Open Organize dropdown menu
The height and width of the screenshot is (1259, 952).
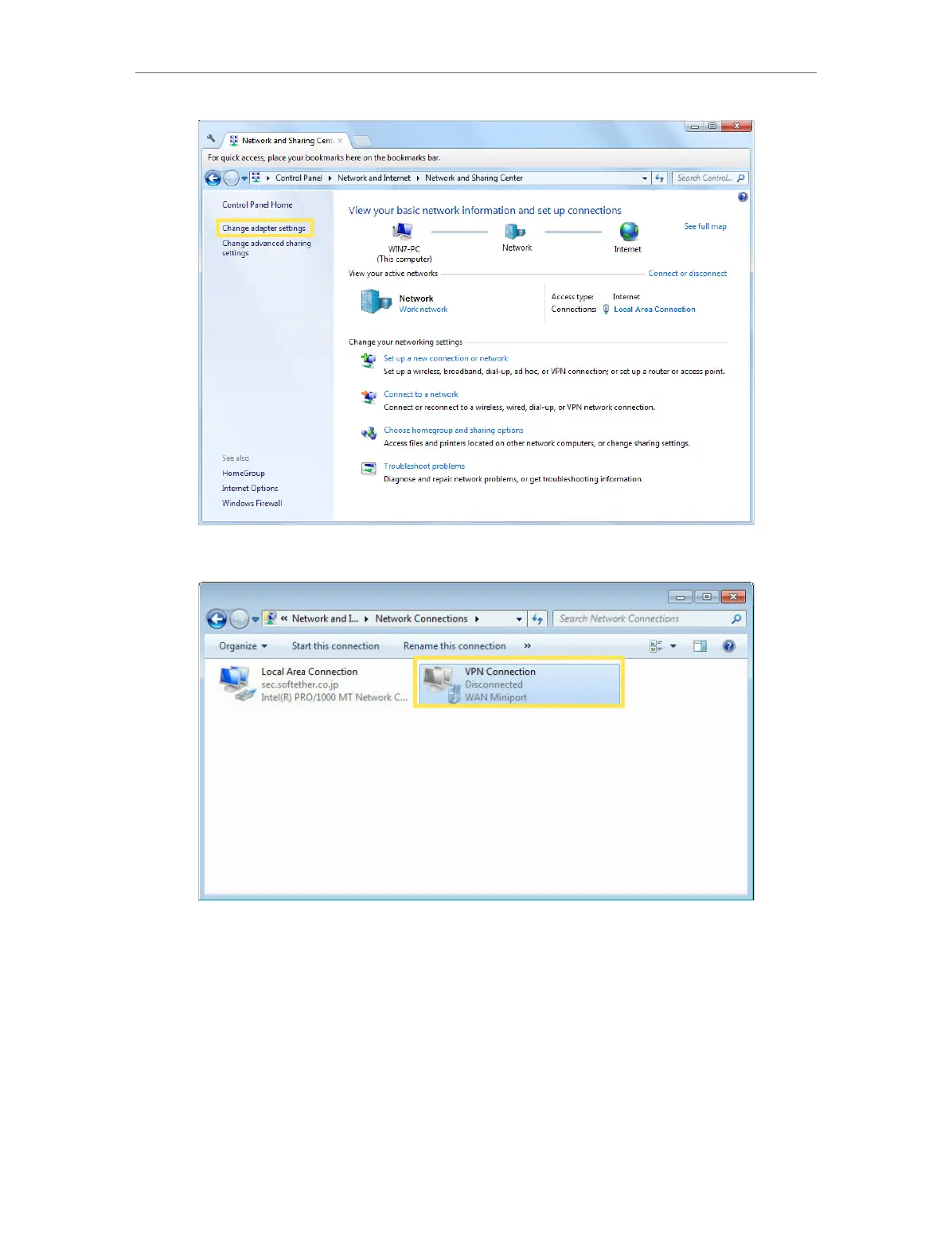coord(243,646)
